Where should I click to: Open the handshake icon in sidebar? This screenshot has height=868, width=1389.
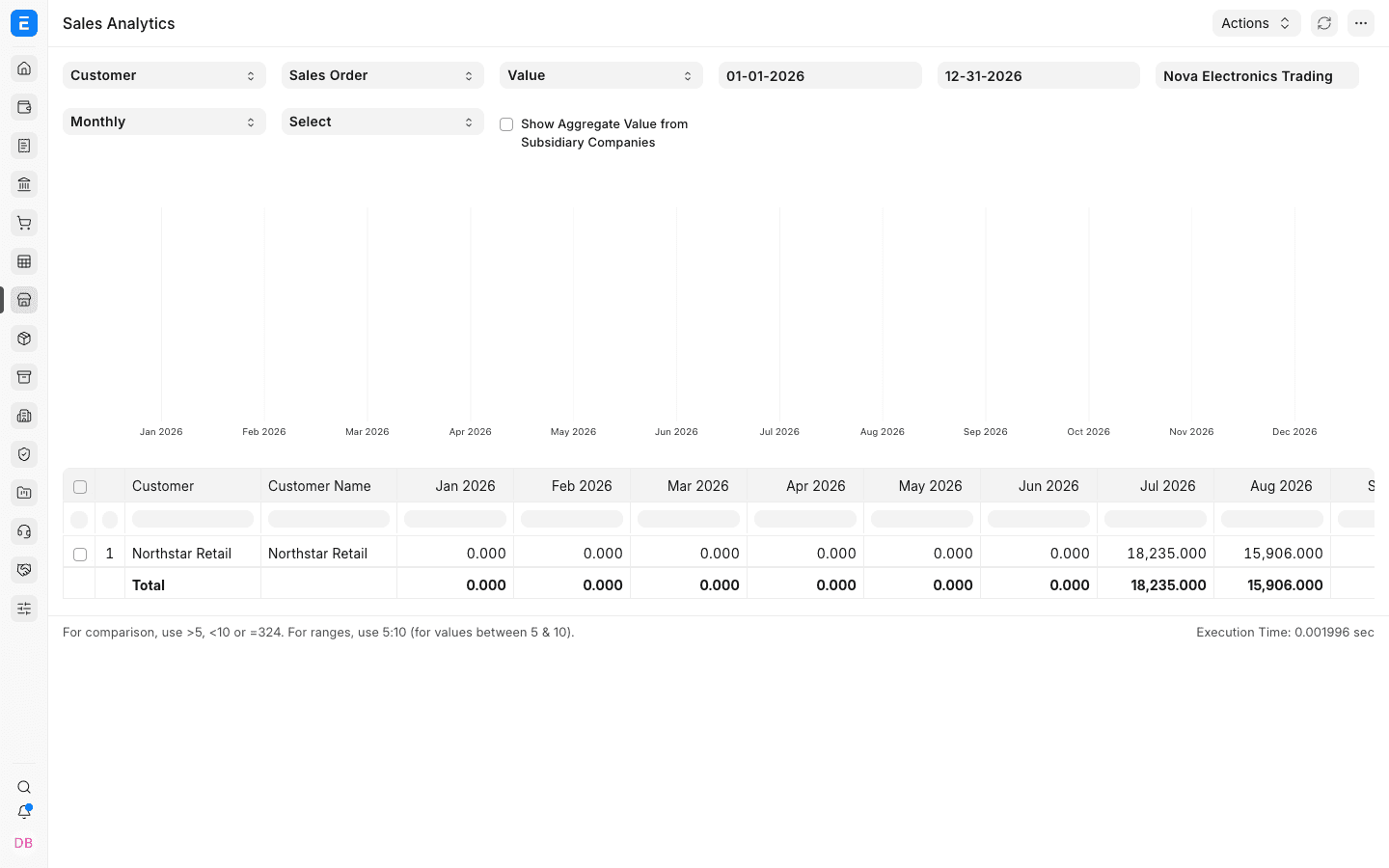24,570
